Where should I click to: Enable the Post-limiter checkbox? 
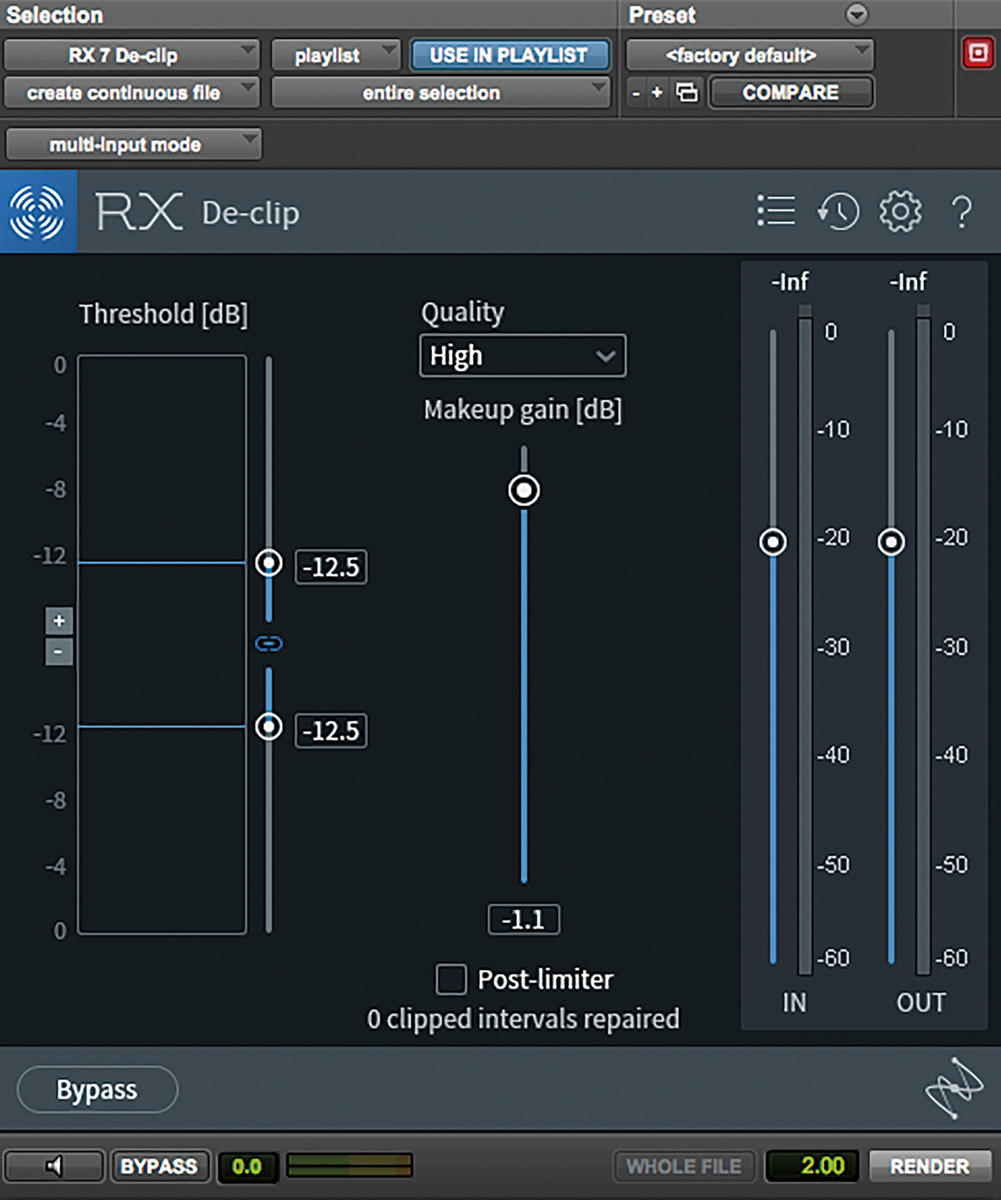click(451, 979)
